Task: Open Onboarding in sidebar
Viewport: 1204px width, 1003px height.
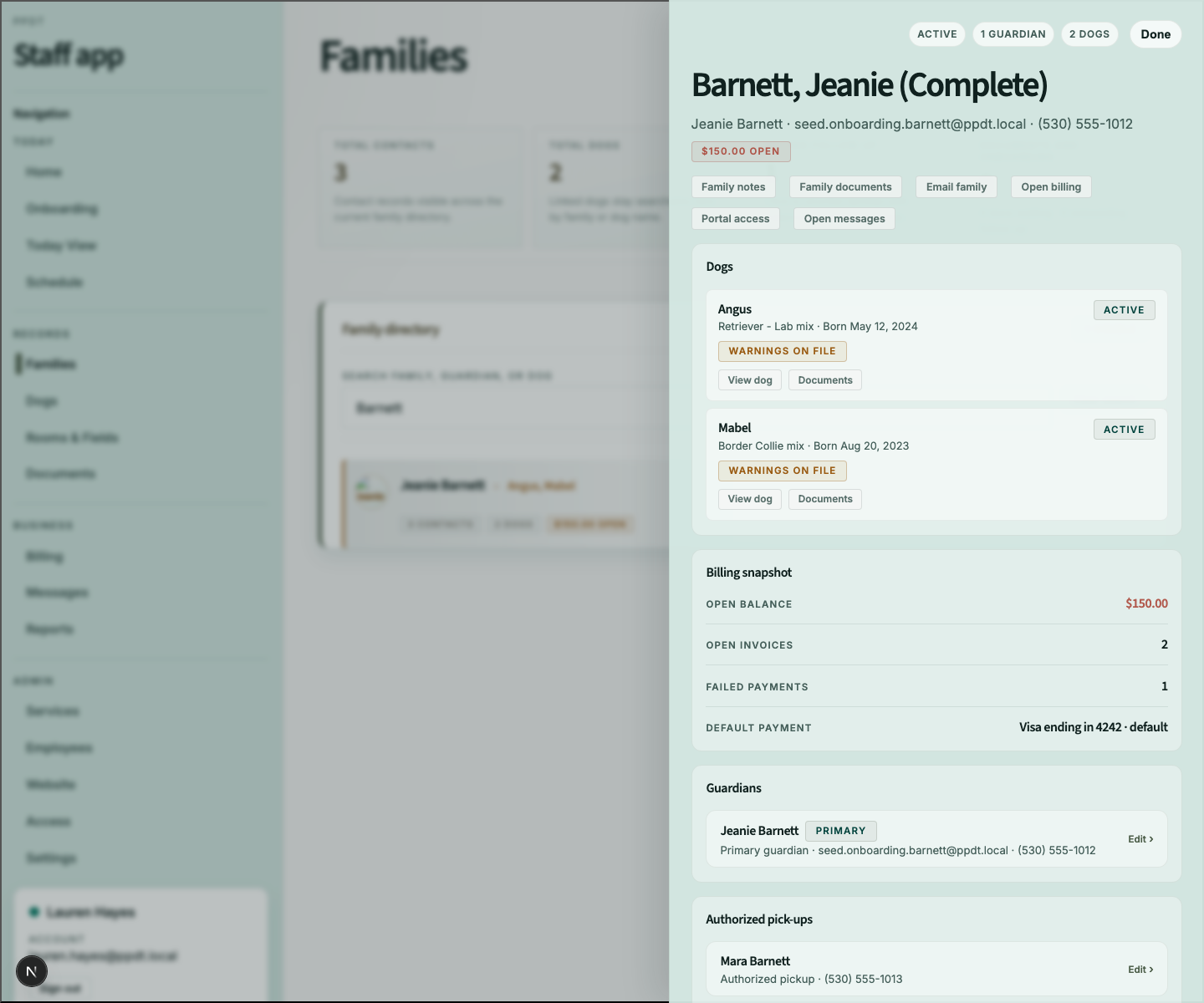Action: pyautogui.click(x=62, y=209)
